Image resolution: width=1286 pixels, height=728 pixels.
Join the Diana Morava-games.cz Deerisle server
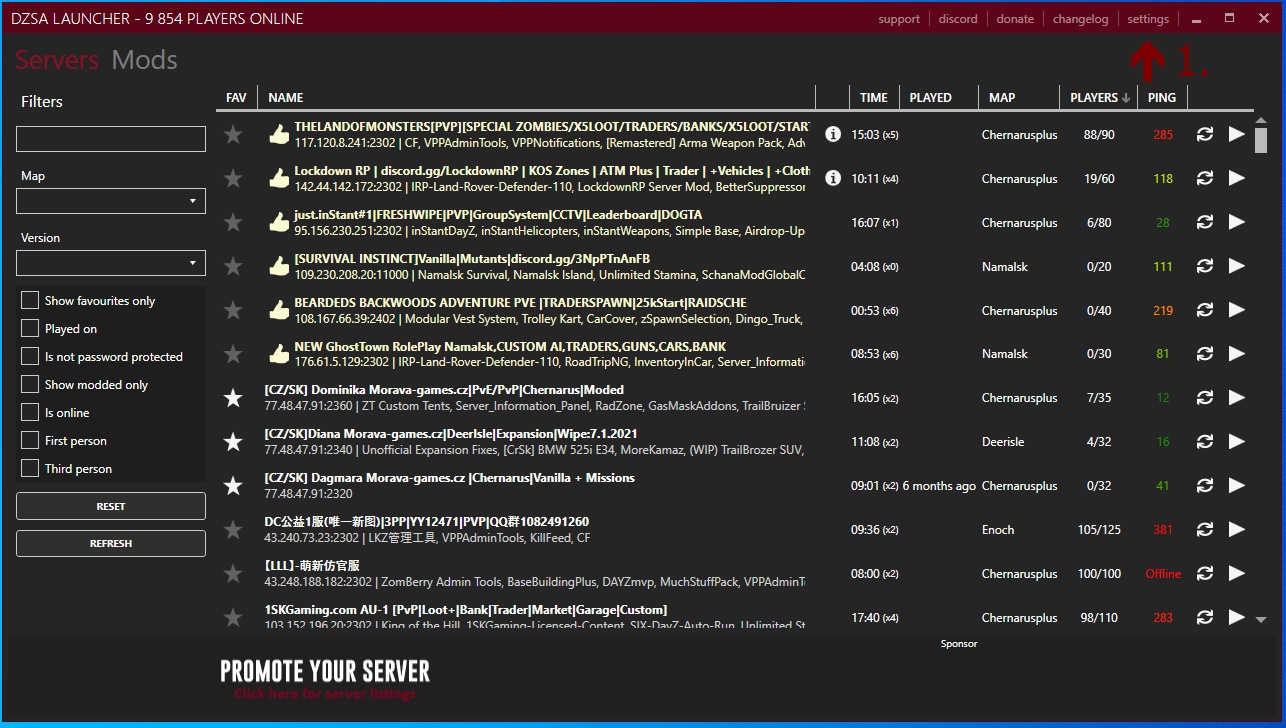[x=1237, y=442]
